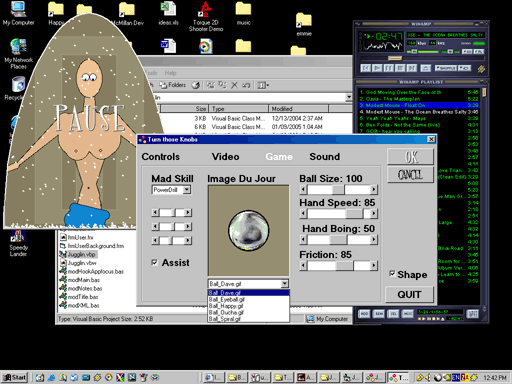
Task: Open Explorer address bar dropdown arrow
Action: click(x=349, y=97)
